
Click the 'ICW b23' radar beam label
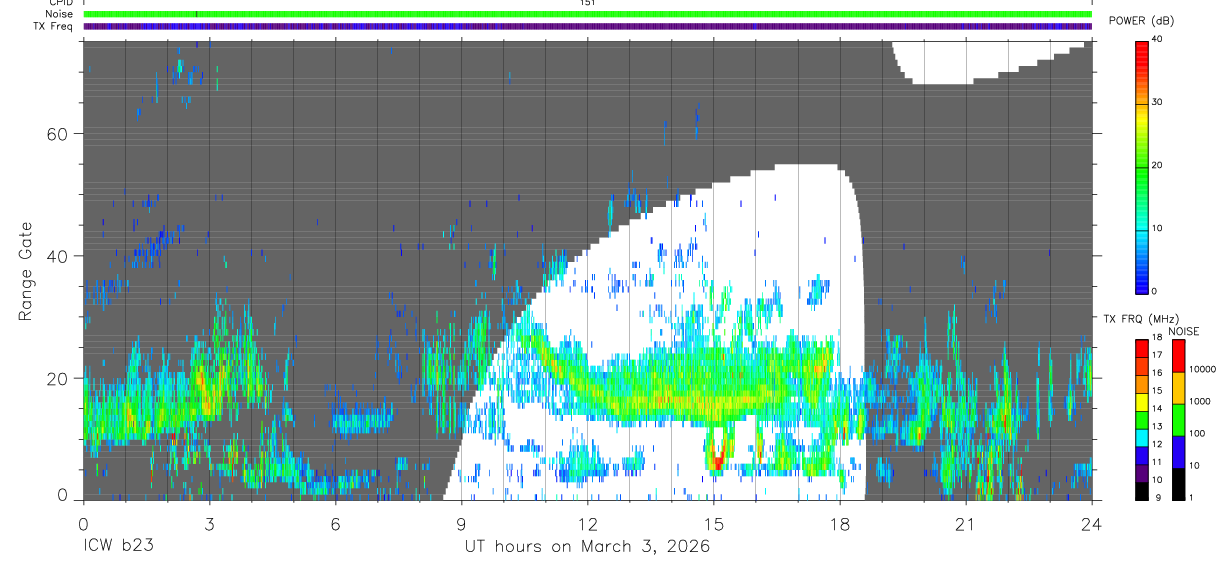pyautogui.click(x=118, y=547)
